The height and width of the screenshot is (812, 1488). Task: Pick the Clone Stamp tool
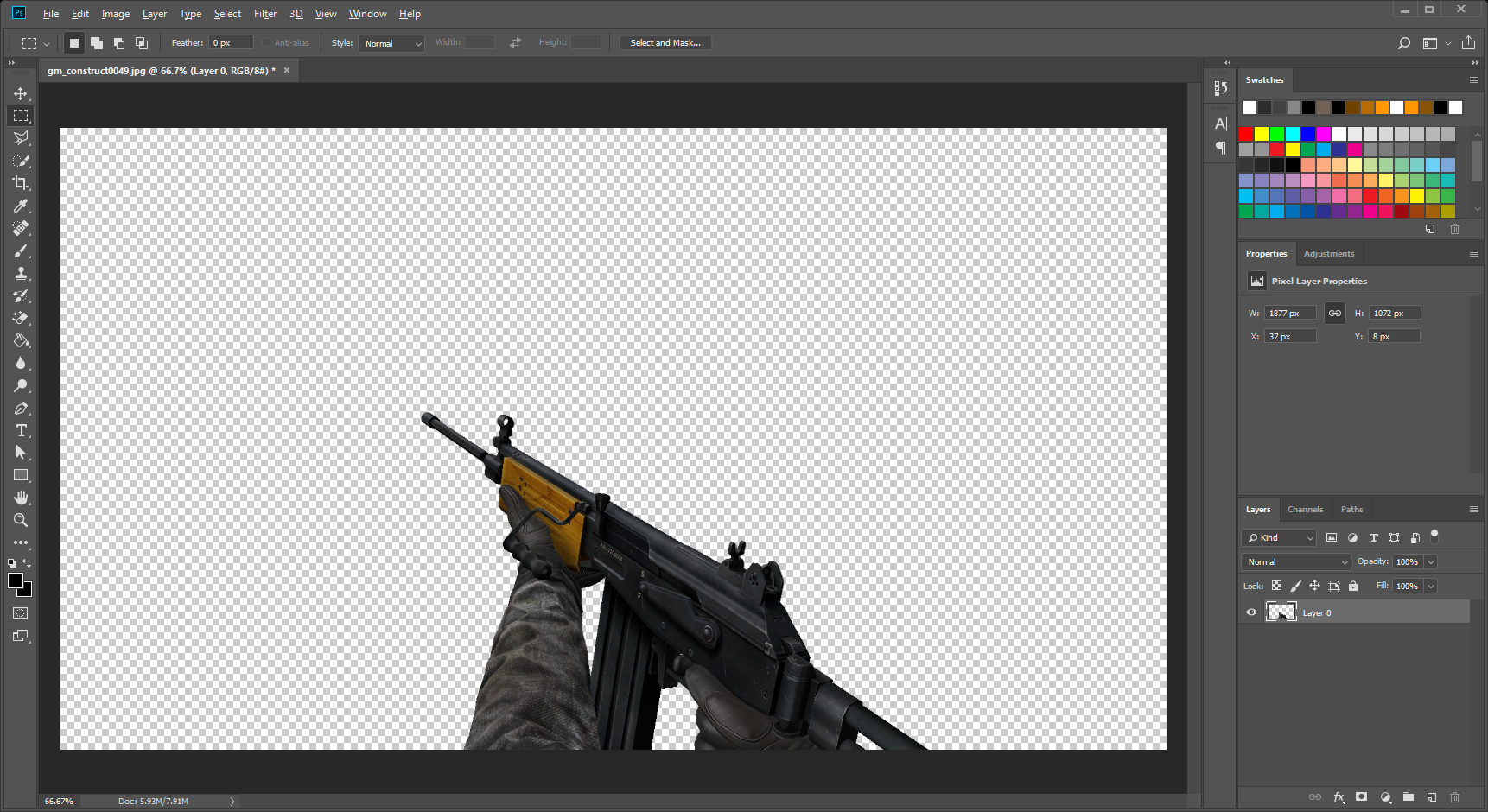tap(21, 273)
